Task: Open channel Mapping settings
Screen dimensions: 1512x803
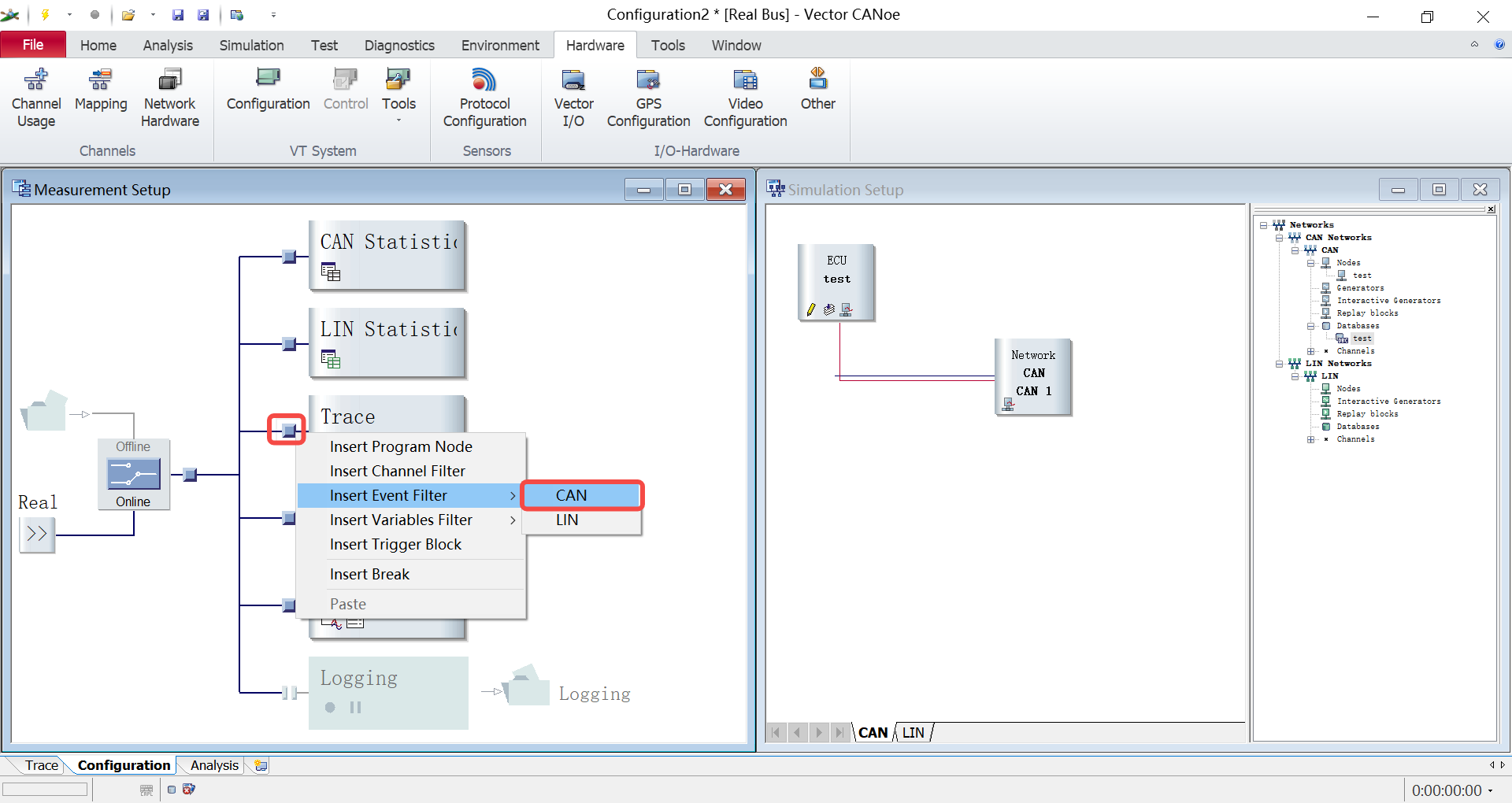Action: (101, 91)
